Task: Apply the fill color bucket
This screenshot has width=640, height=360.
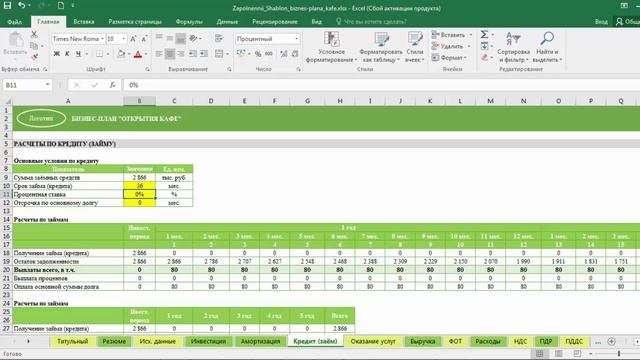Action: (121, 54)
